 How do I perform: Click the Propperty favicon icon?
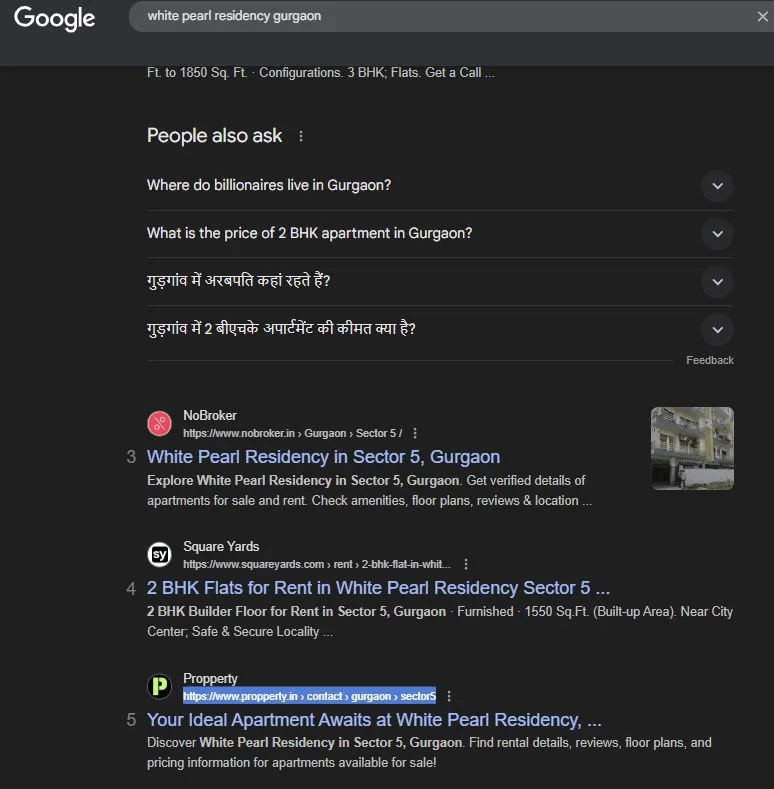coord(160,686)
